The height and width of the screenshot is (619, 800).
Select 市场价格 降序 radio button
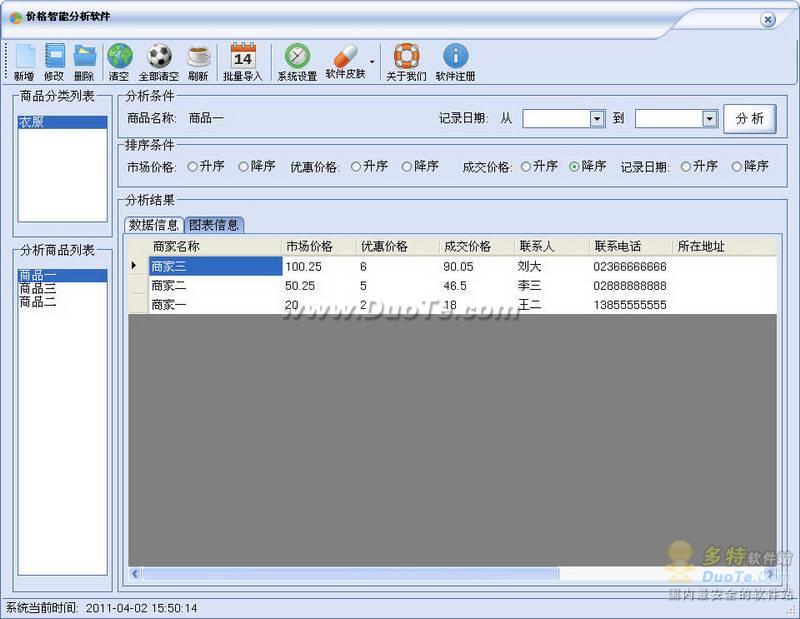(243, 166)
